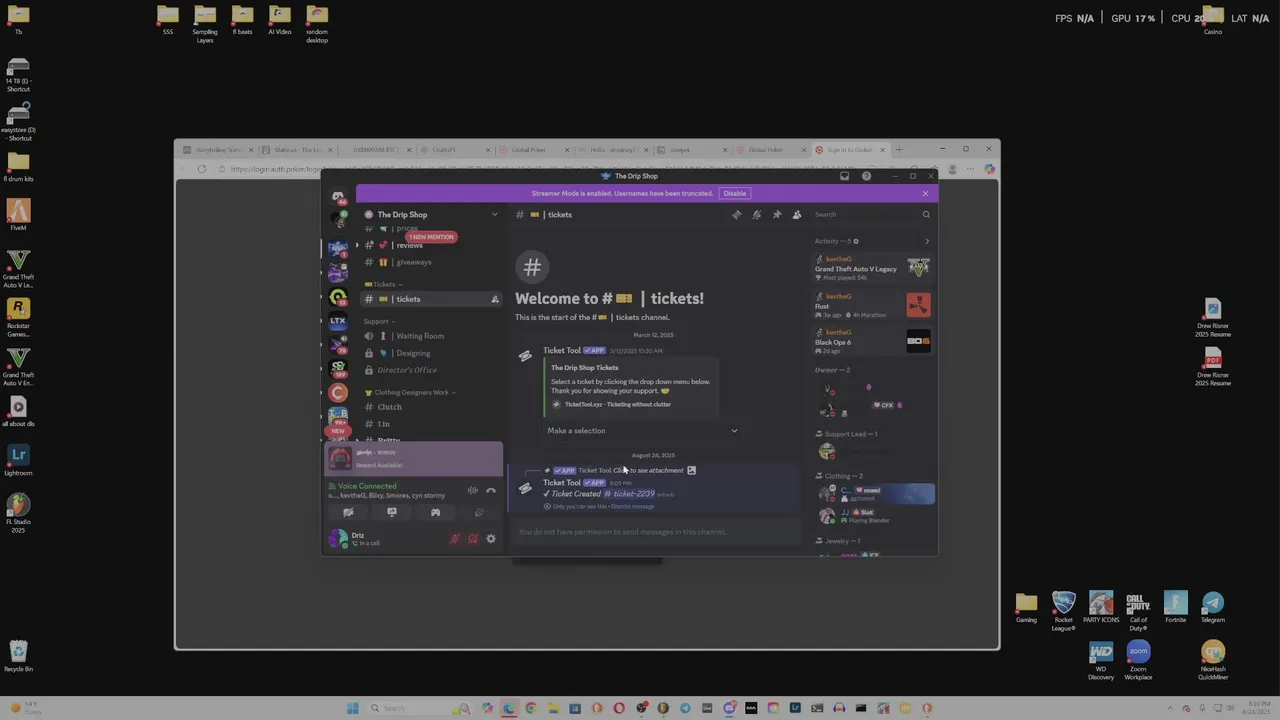
Task: Click Dismiss message link
Action: [632, 507]
